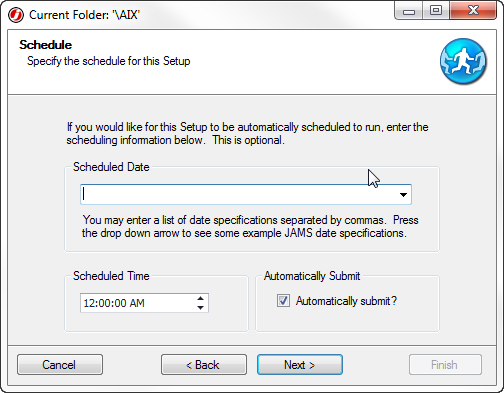This screenshot has width=504, height=393.
Task: Cancel the schedule setup wizard
Action: click(x=60, y=365)
